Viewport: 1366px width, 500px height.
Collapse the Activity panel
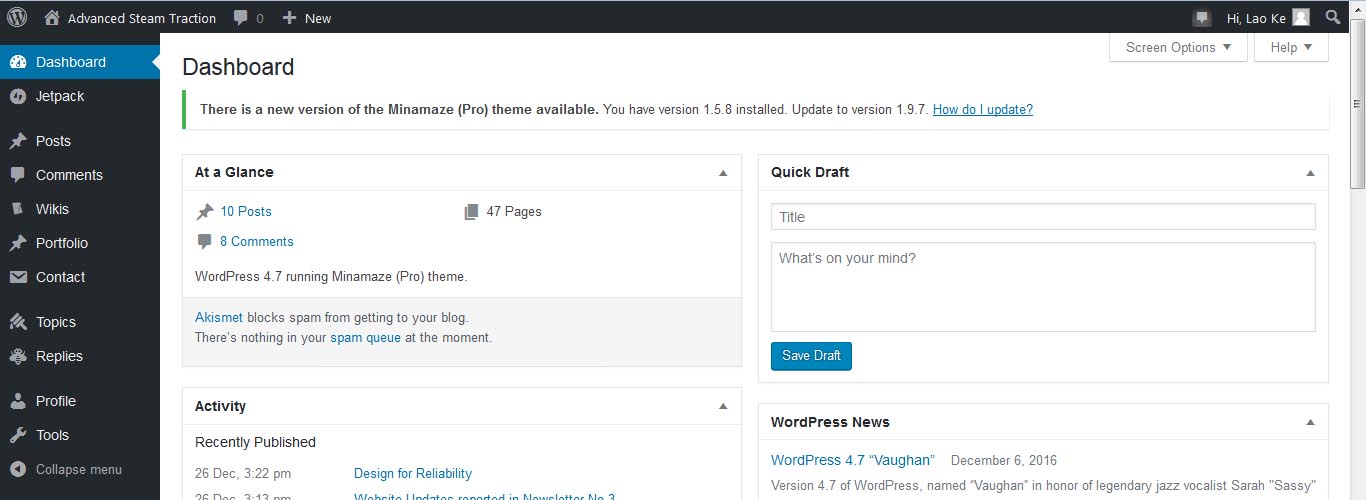pos(723,407)
